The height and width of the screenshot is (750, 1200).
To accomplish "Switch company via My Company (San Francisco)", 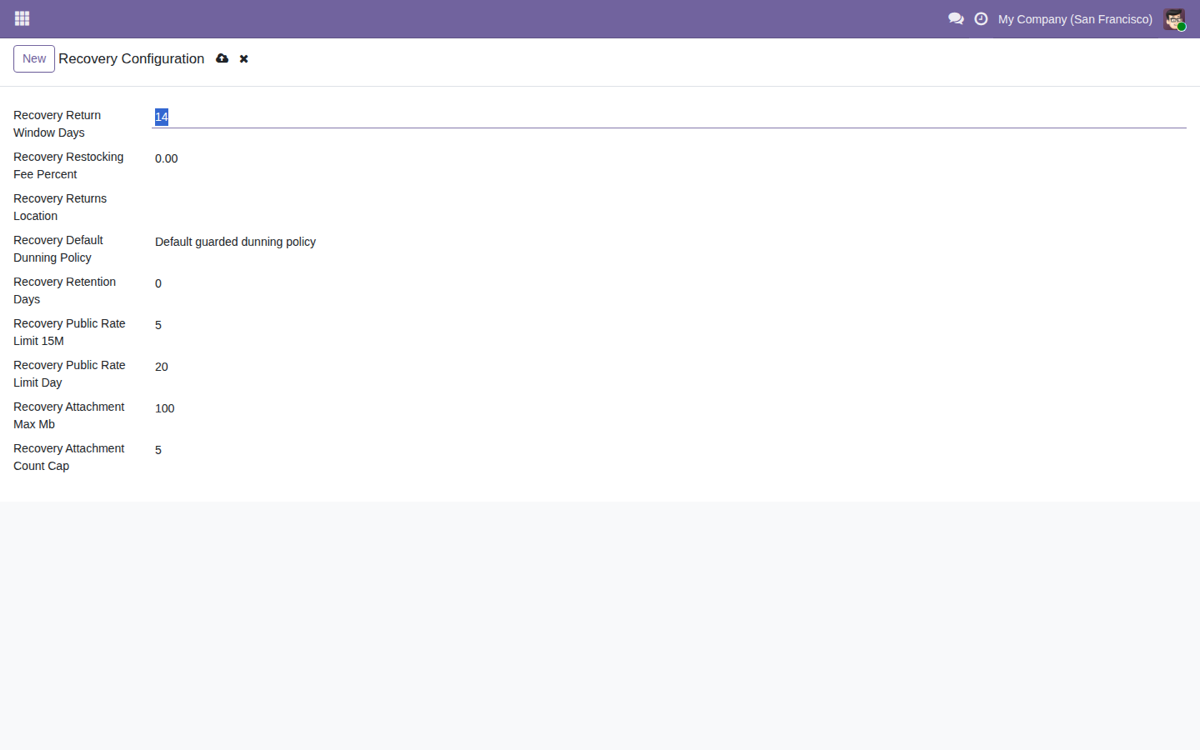I will coord(1075,19).
